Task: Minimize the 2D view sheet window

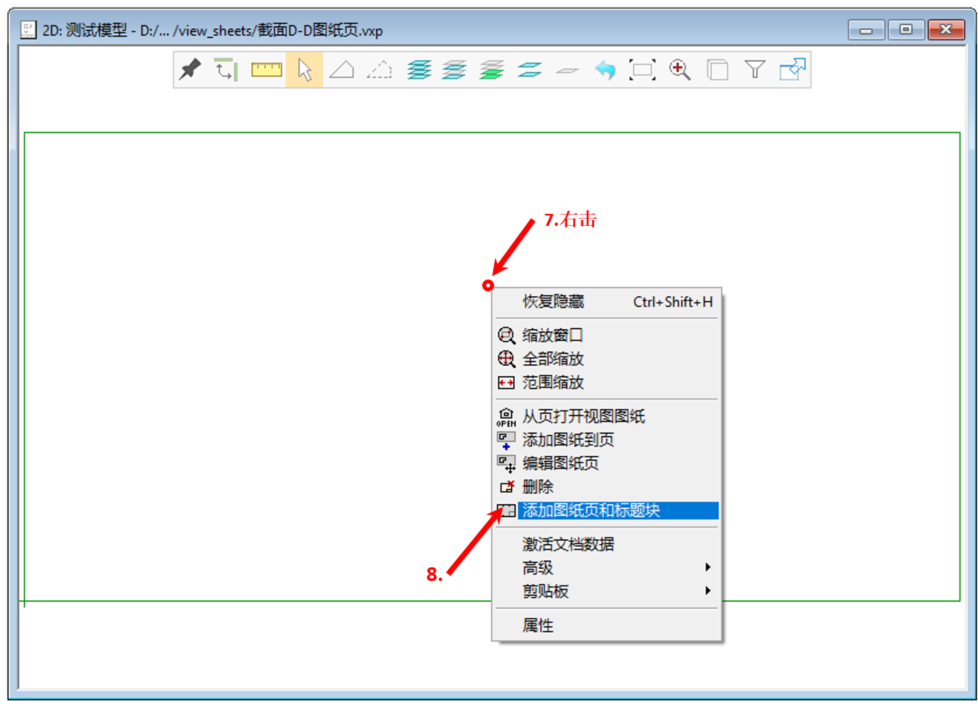Action: click(x=866, y=30)
